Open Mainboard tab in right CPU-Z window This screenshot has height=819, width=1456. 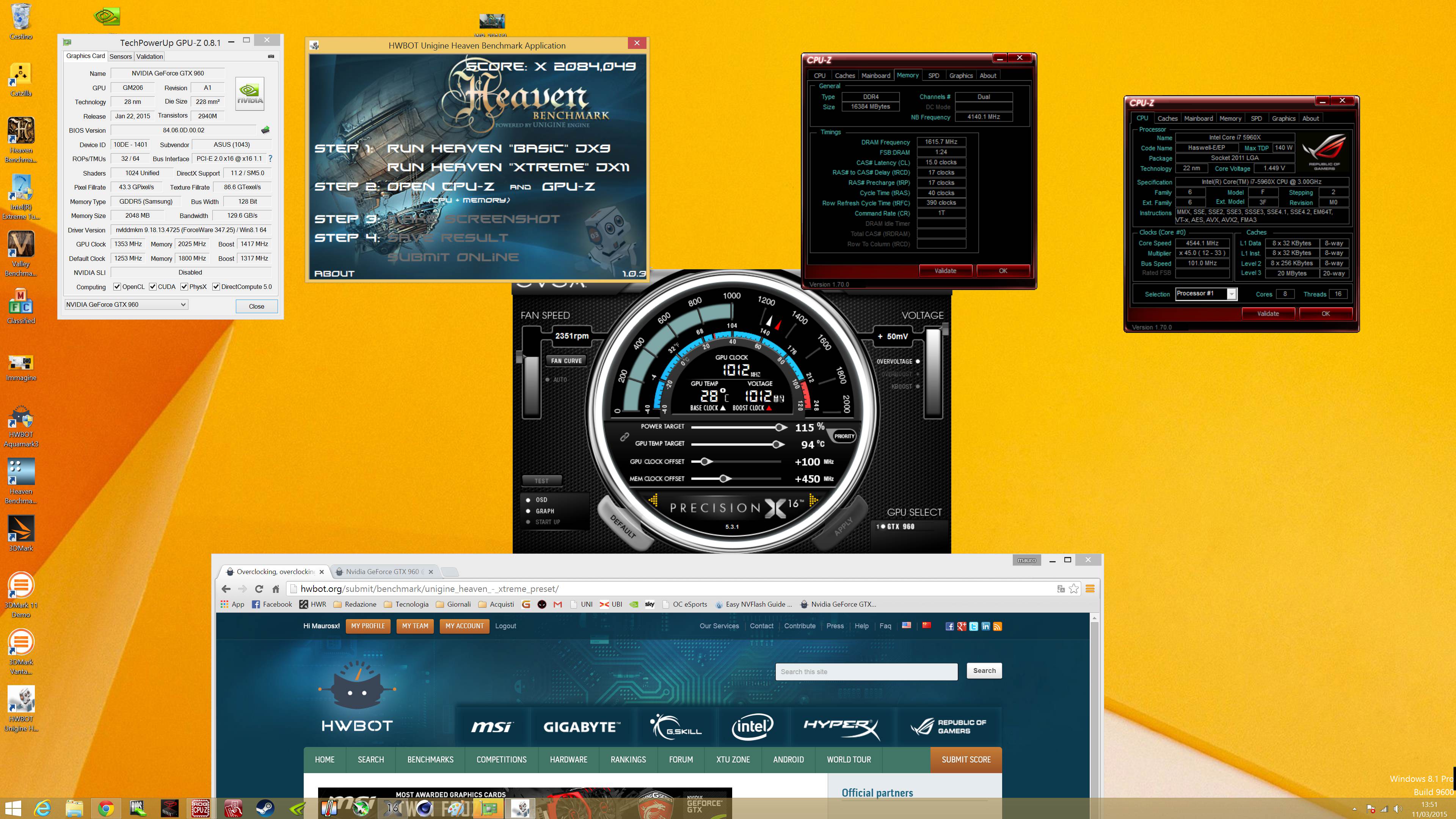pos(1198,119)
